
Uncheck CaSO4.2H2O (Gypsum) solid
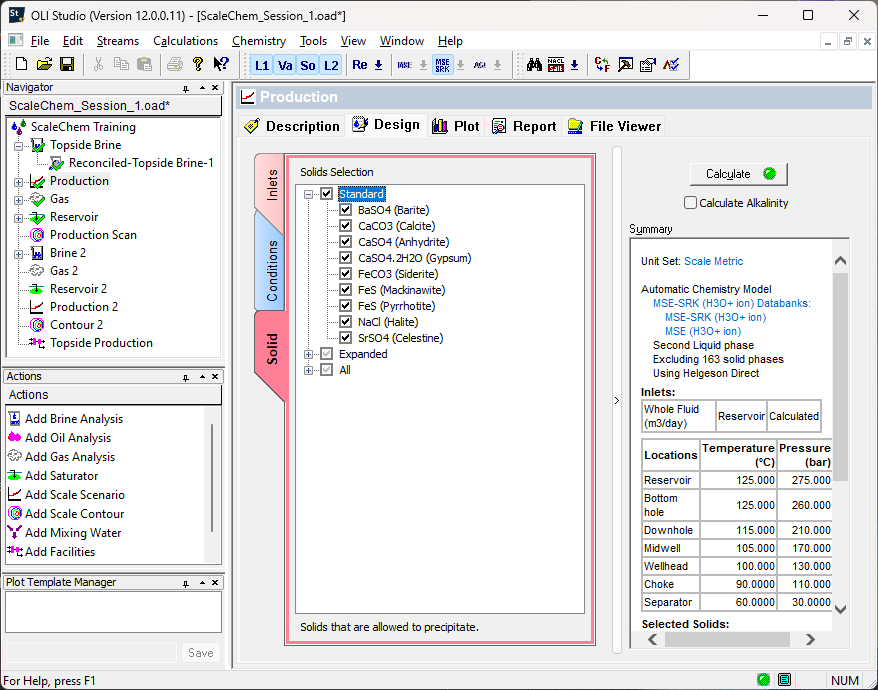tap(345, 258)
